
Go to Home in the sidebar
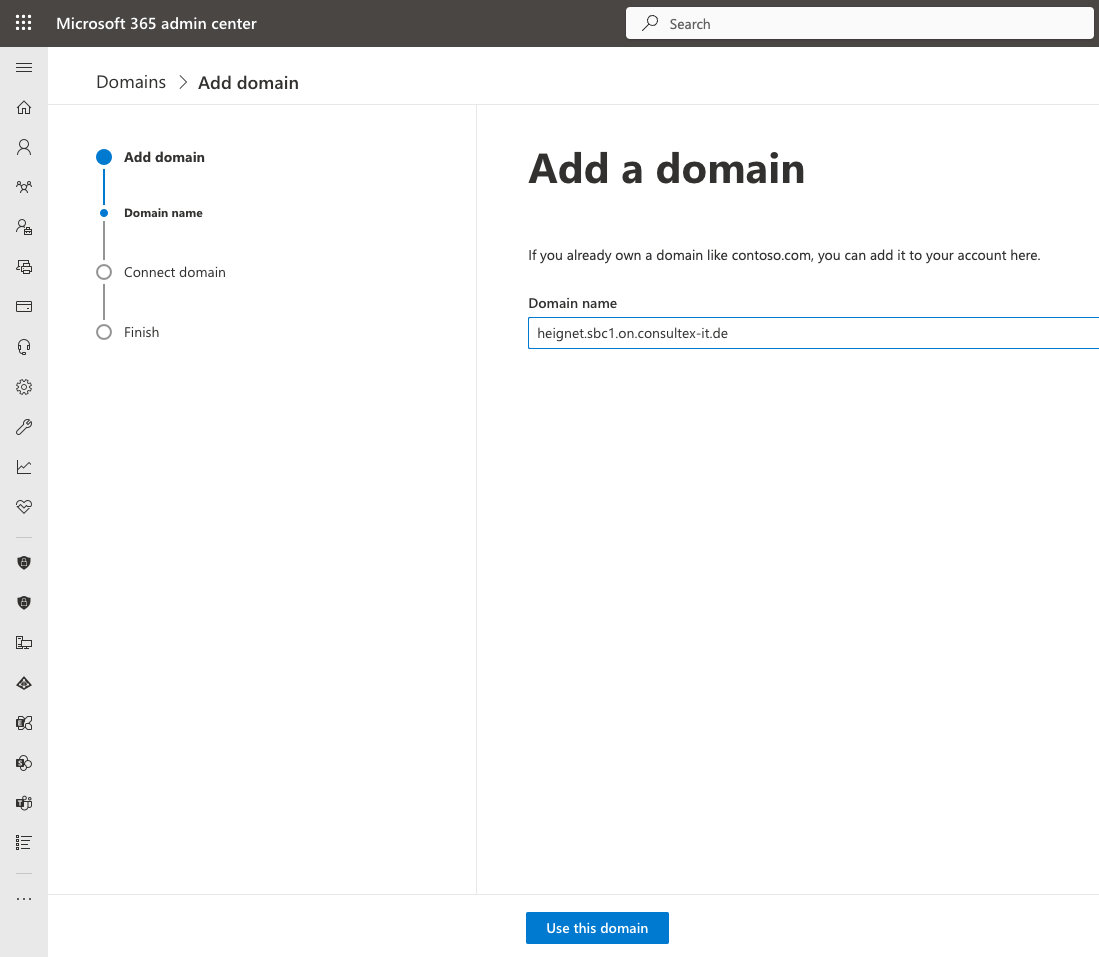(24, 107)
